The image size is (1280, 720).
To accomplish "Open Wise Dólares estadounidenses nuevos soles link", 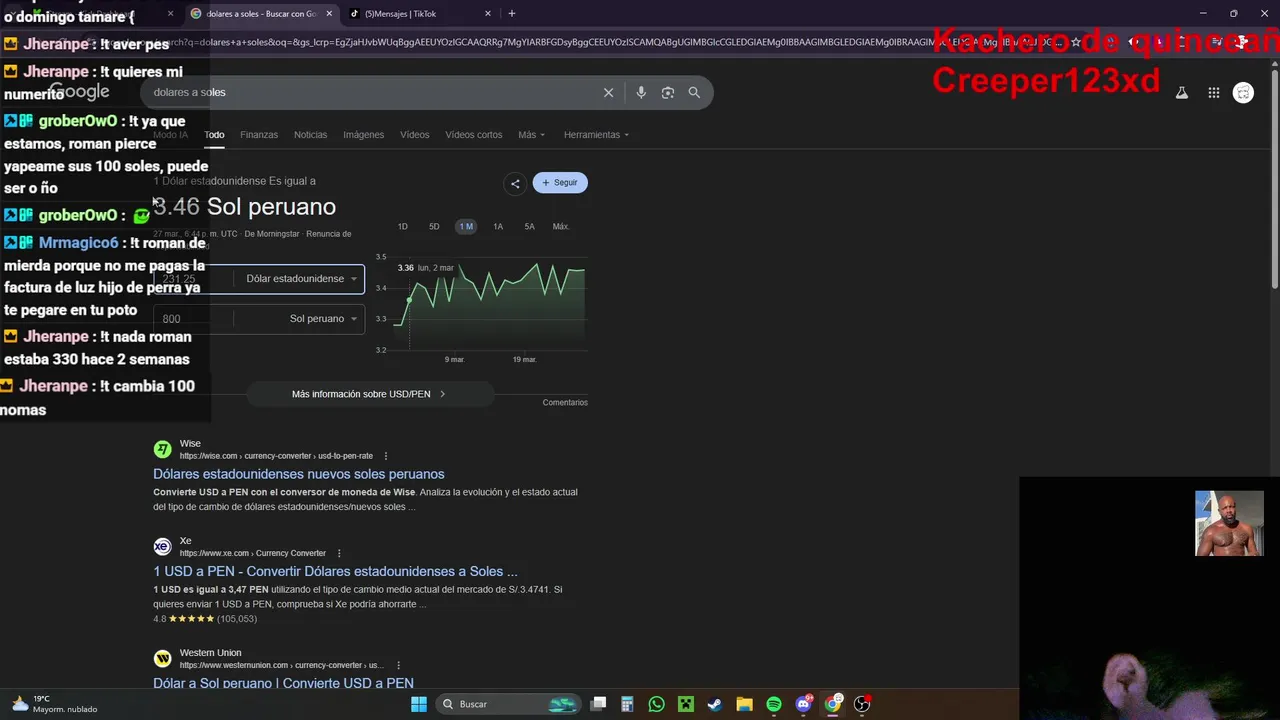I will 299,474.
